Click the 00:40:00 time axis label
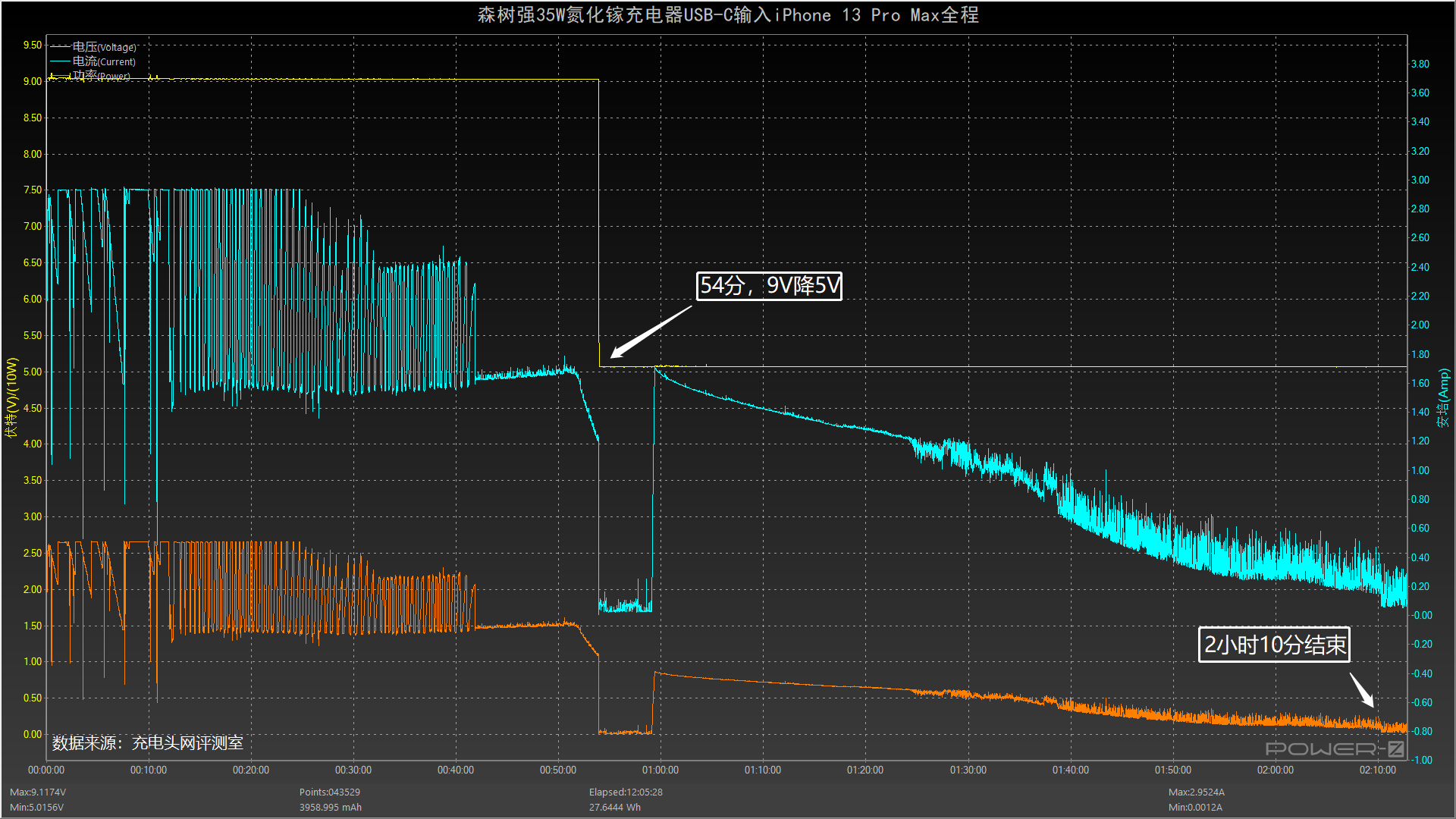 coord(456,770)
